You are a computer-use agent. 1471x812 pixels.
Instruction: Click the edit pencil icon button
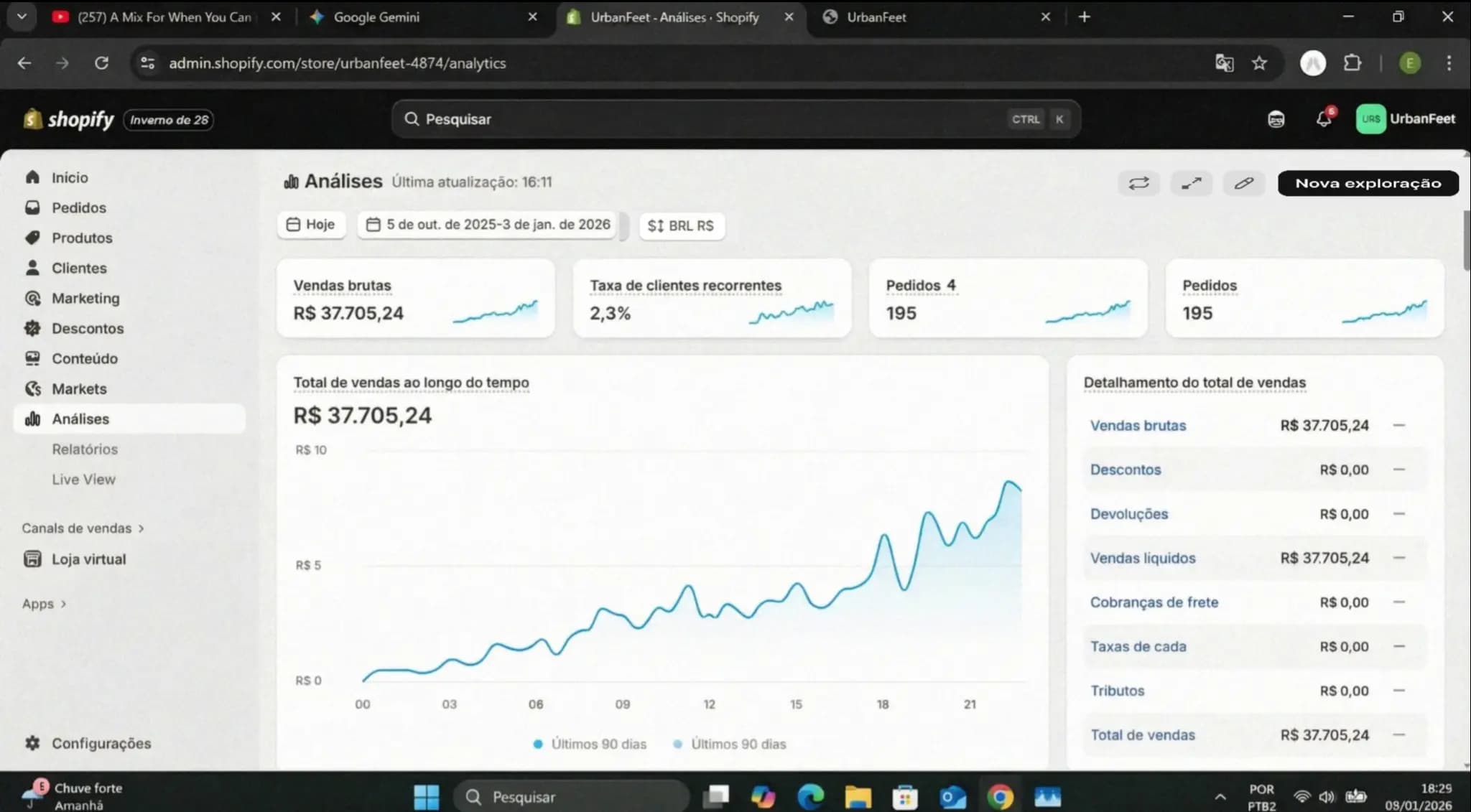[1244, 183]
